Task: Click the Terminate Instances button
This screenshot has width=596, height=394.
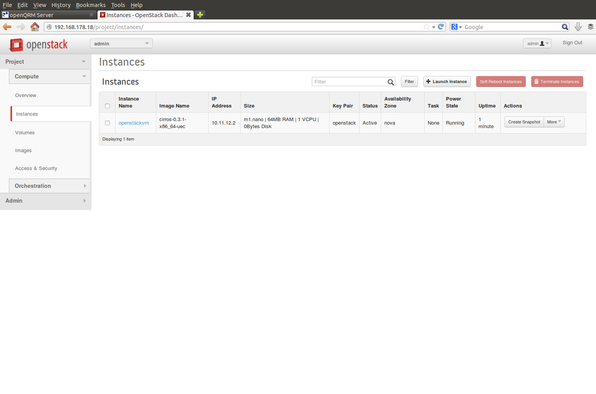Action: coord(557,82)
